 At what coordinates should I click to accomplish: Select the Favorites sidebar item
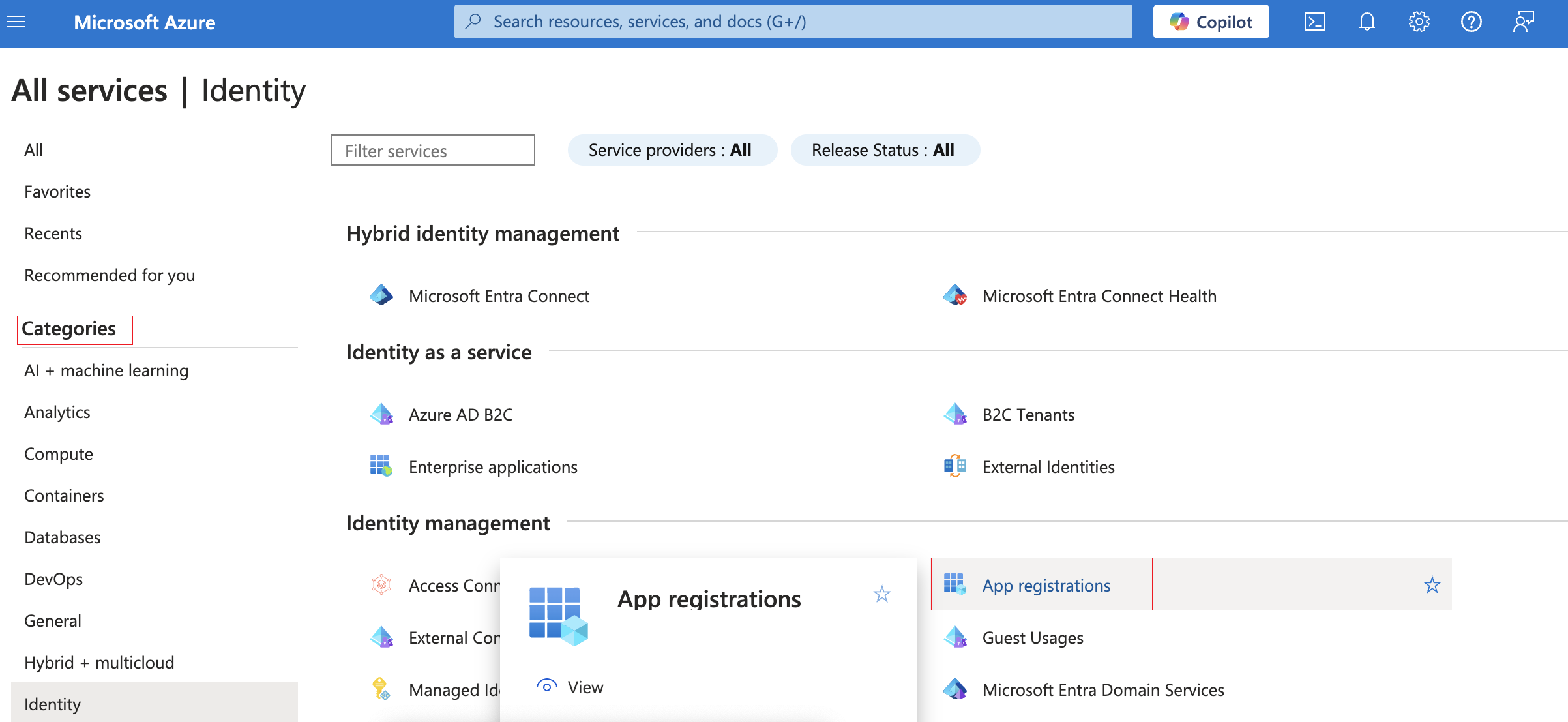pyautogui.click(x=57, y=192)
